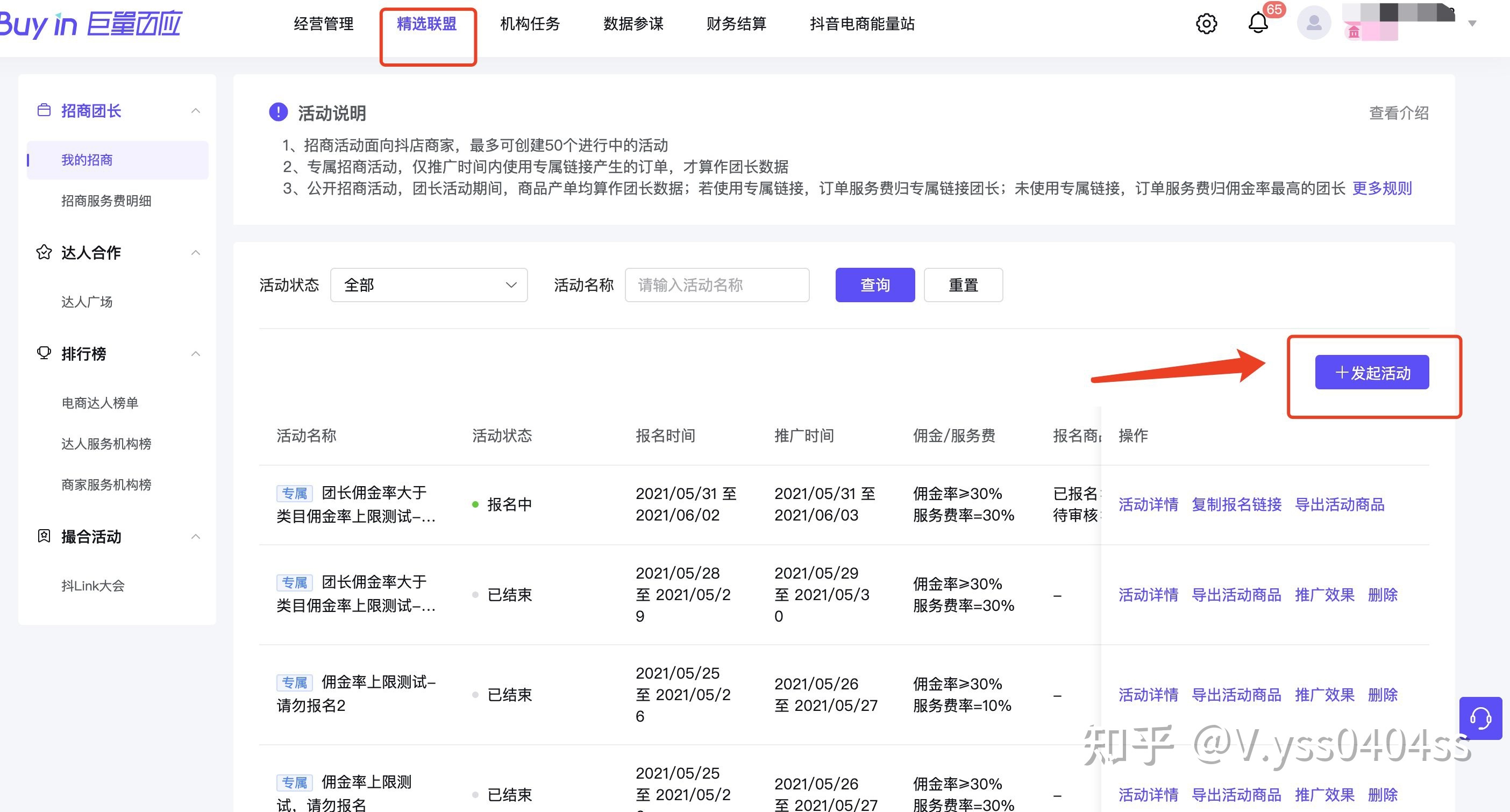Viewport: 1510px width, 812px height.
Task: Open 抖Link大会 in the sidebar
Action: point(92,585)
